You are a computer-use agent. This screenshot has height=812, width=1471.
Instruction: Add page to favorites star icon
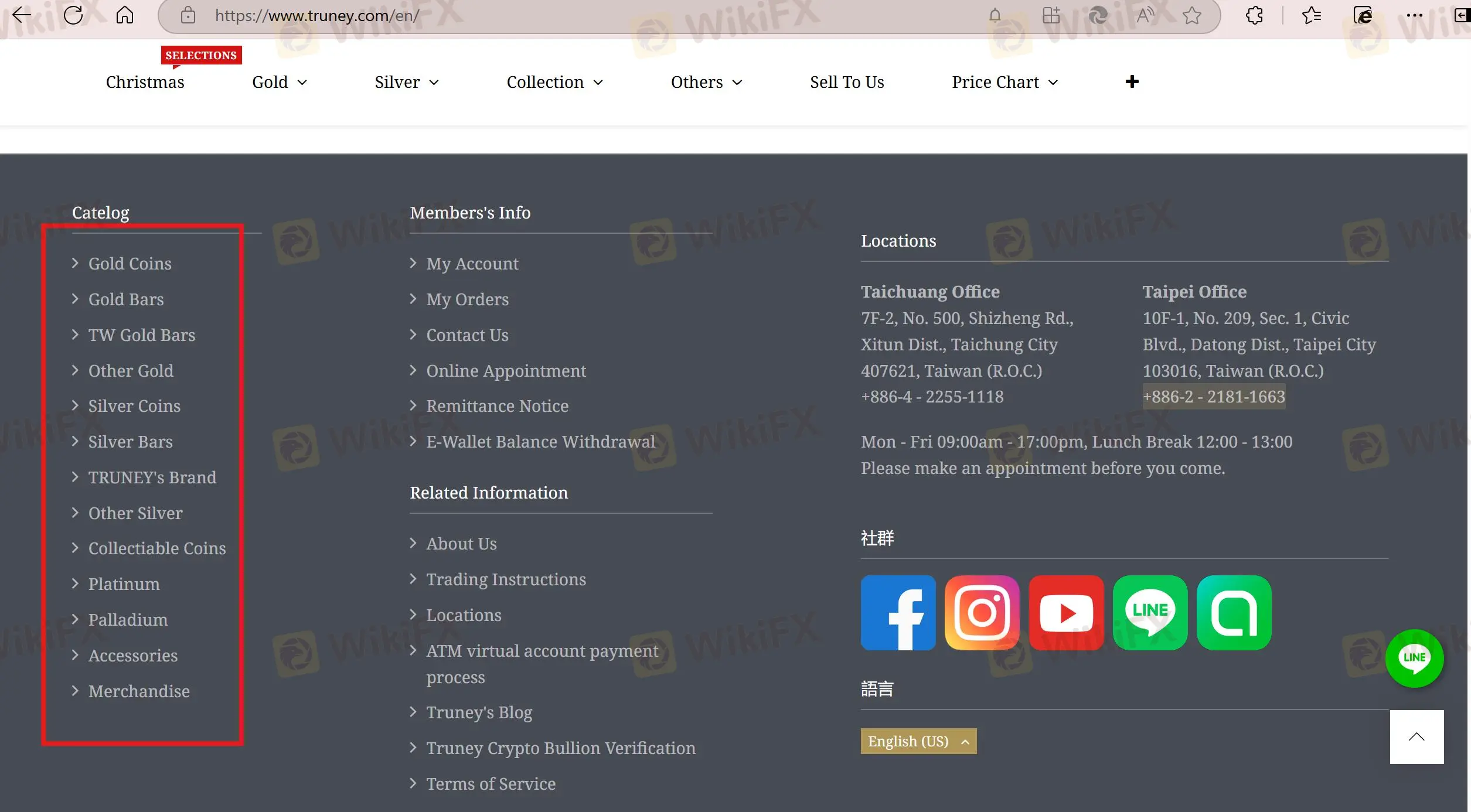(x=1192, y=15)
